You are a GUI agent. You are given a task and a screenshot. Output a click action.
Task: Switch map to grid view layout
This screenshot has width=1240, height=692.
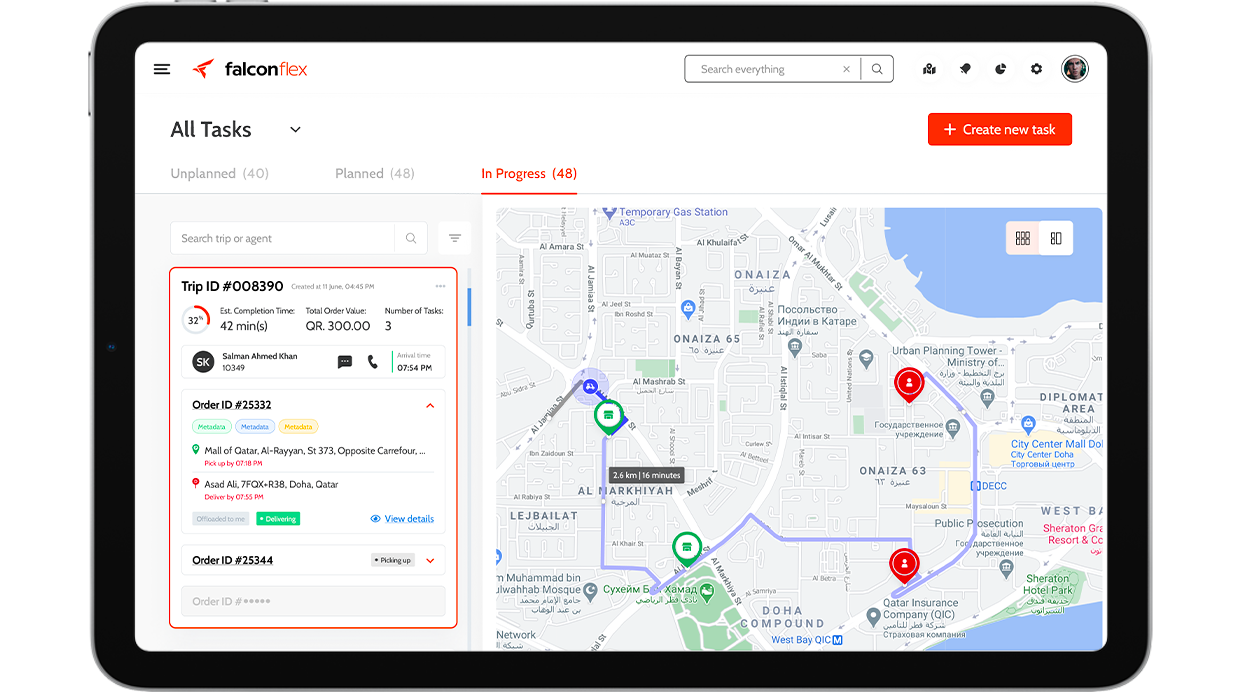(x=1022, y=238)
